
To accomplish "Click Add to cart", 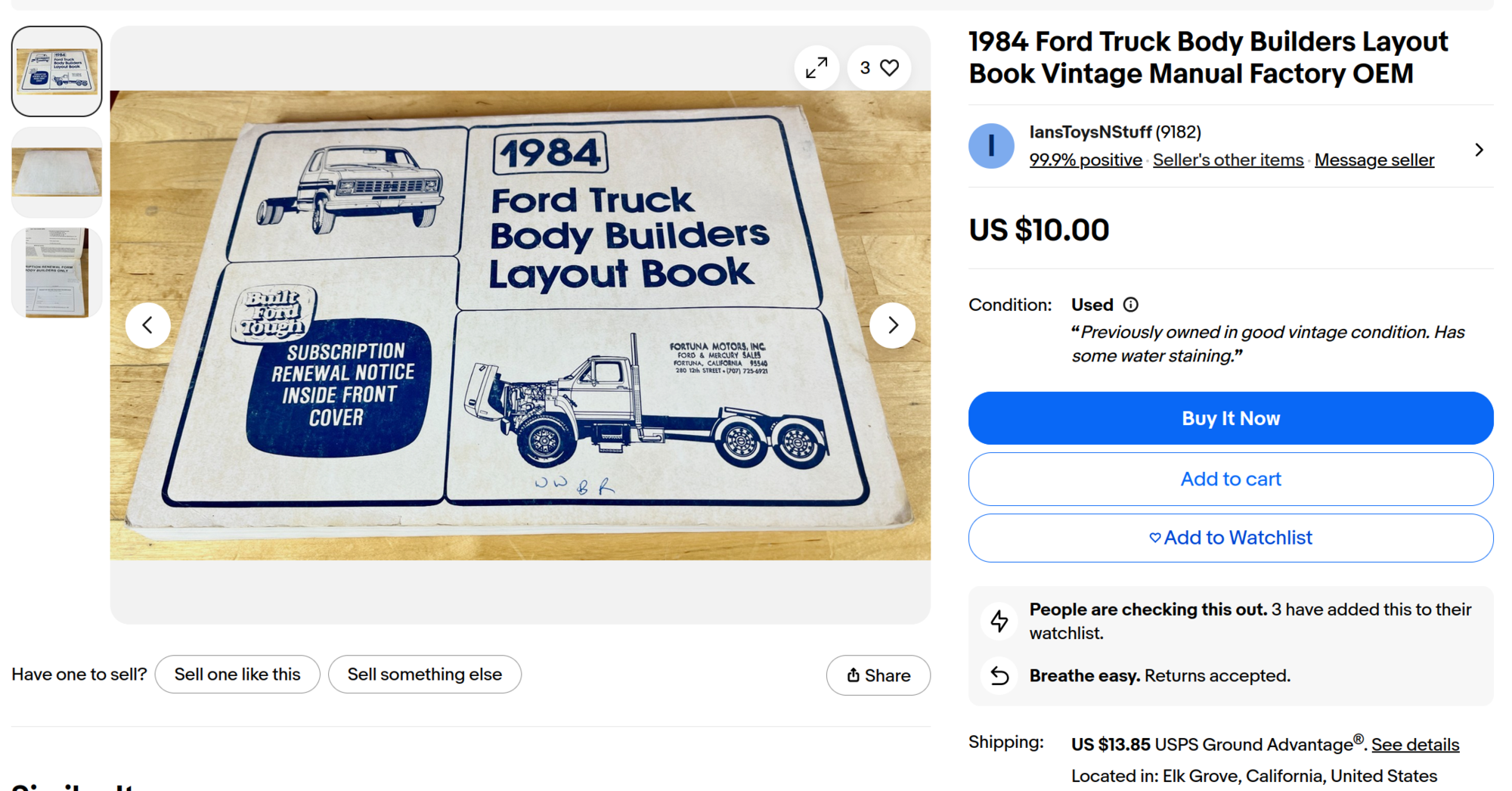I will pos(1230,479).
